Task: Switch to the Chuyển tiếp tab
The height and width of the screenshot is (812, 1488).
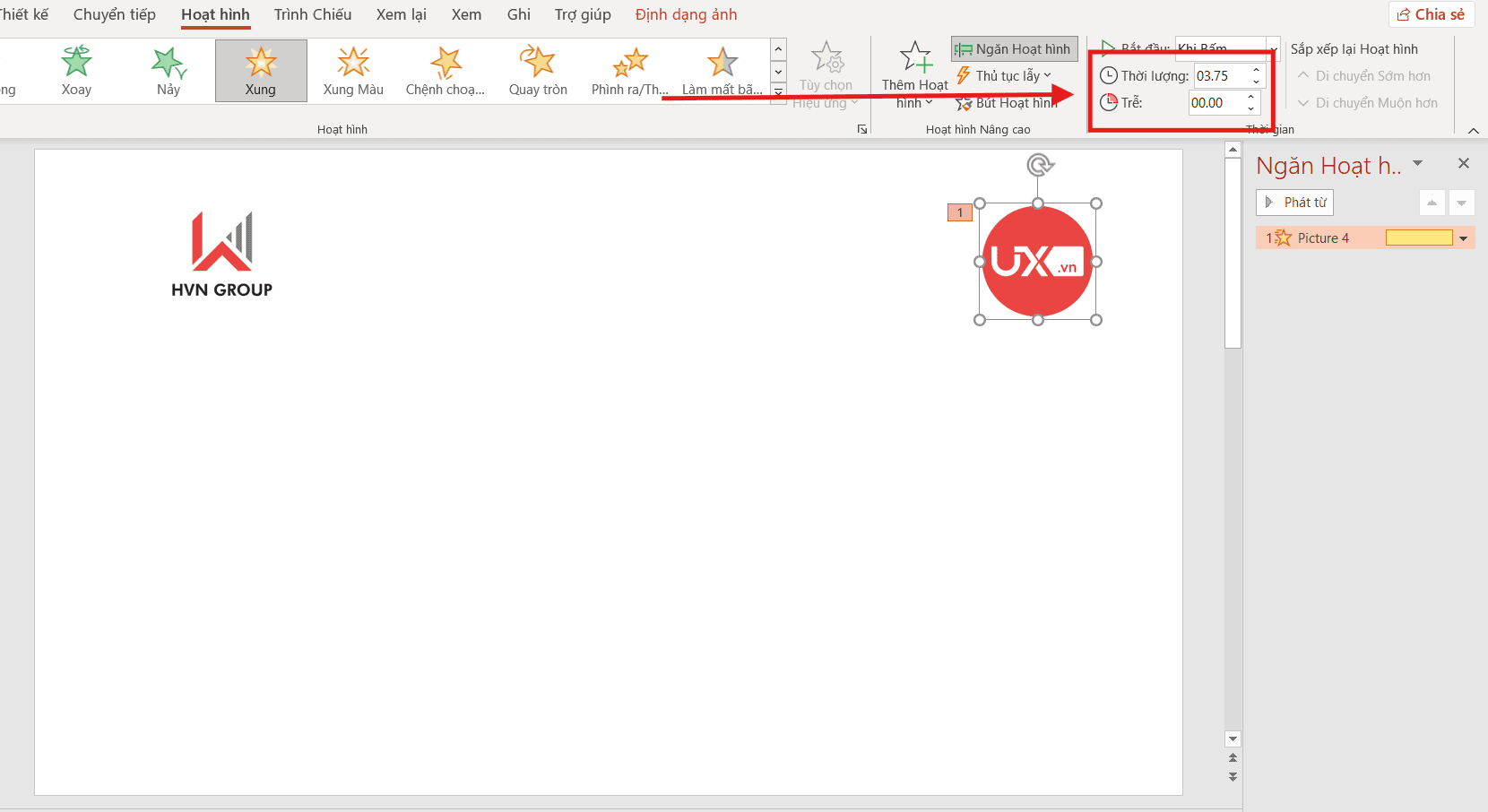Action: 115,14
